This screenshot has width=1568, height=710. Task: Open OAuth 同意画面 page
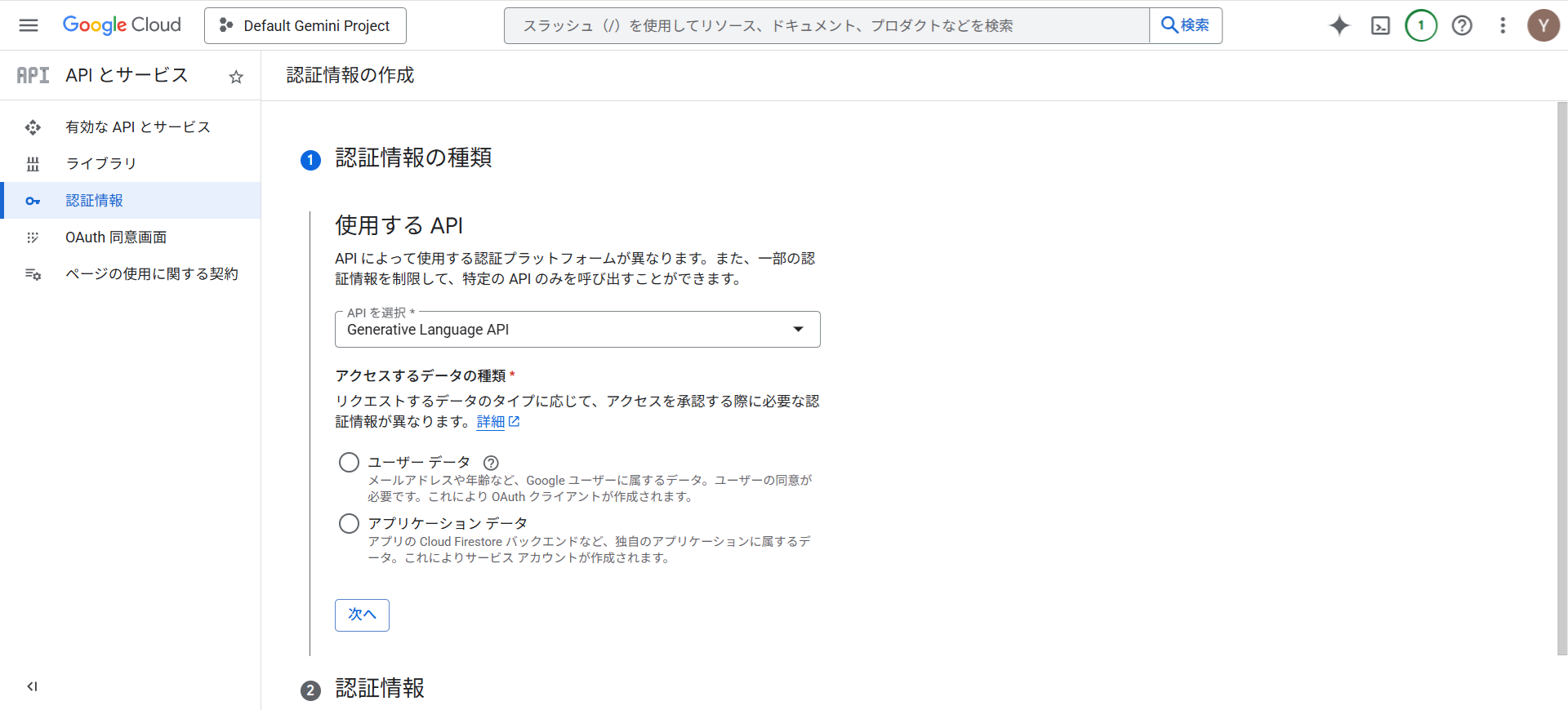coord(116,237)
